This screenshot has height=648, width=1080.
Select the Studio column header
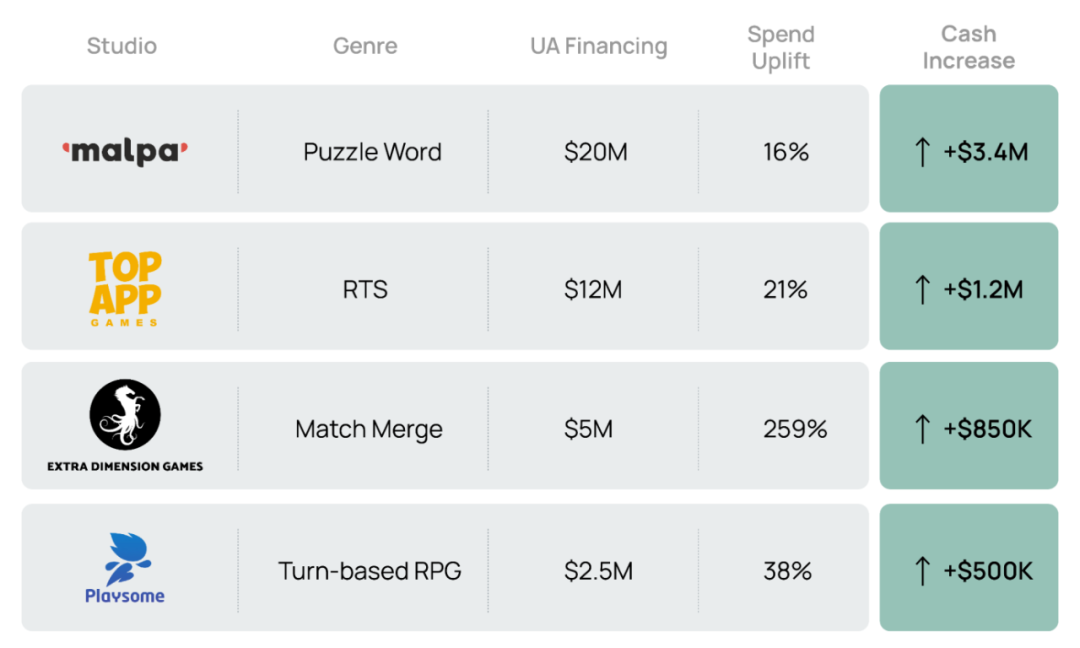[122, 46]
